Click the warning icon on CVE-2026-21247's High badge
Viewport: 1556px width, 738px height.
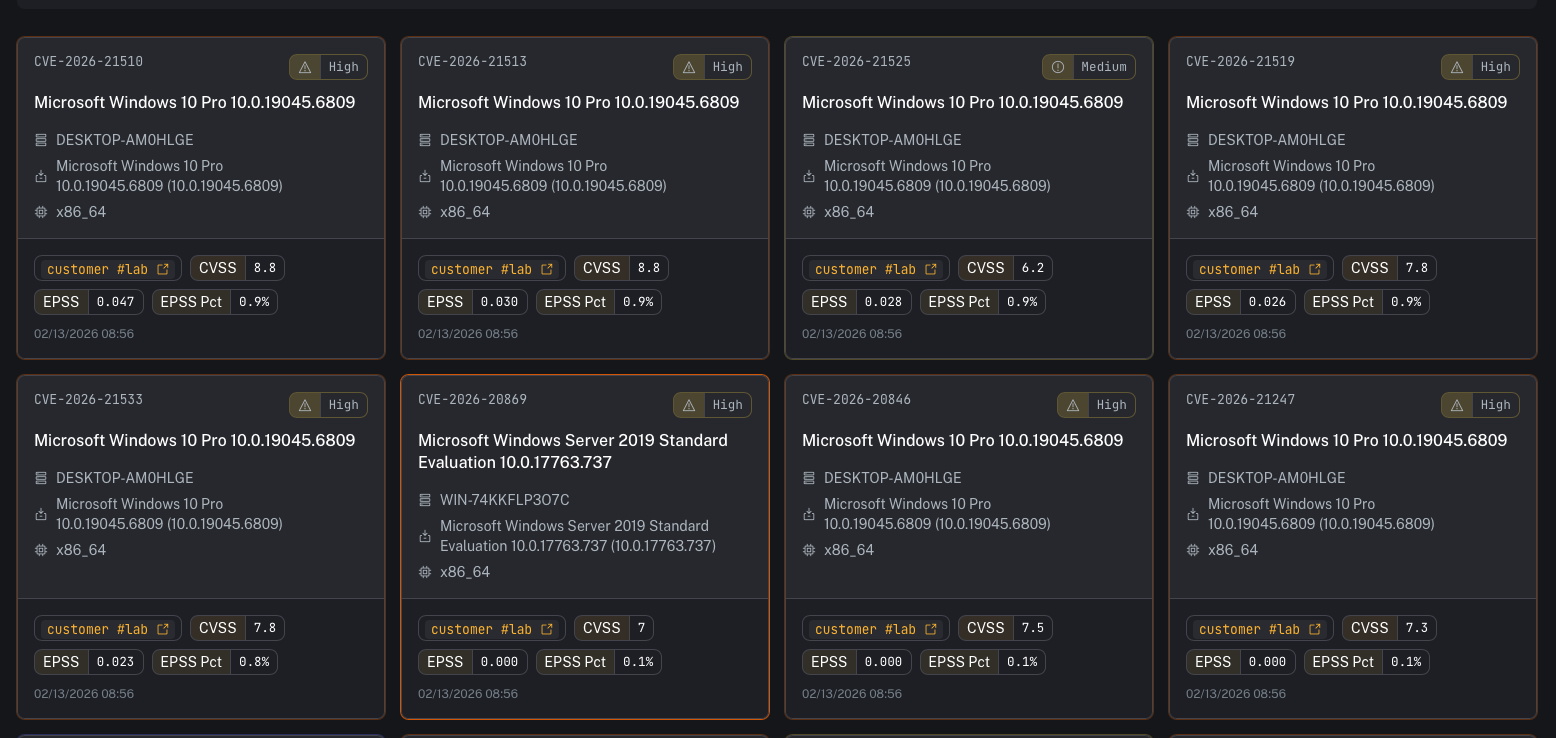click(x=1457, y=405)
